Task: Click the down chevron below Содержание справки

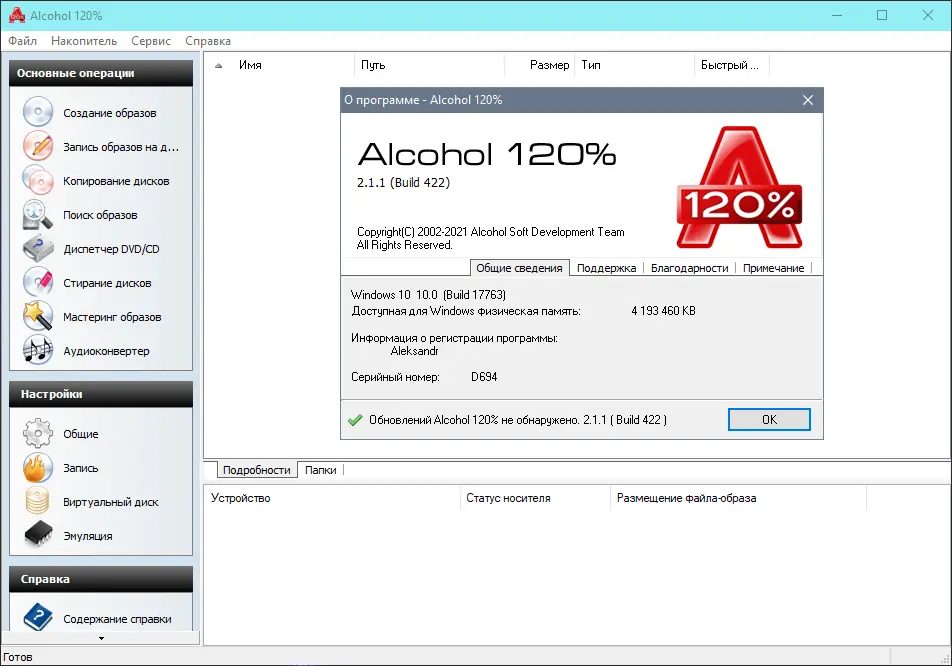Action: [x=100, y=638]
